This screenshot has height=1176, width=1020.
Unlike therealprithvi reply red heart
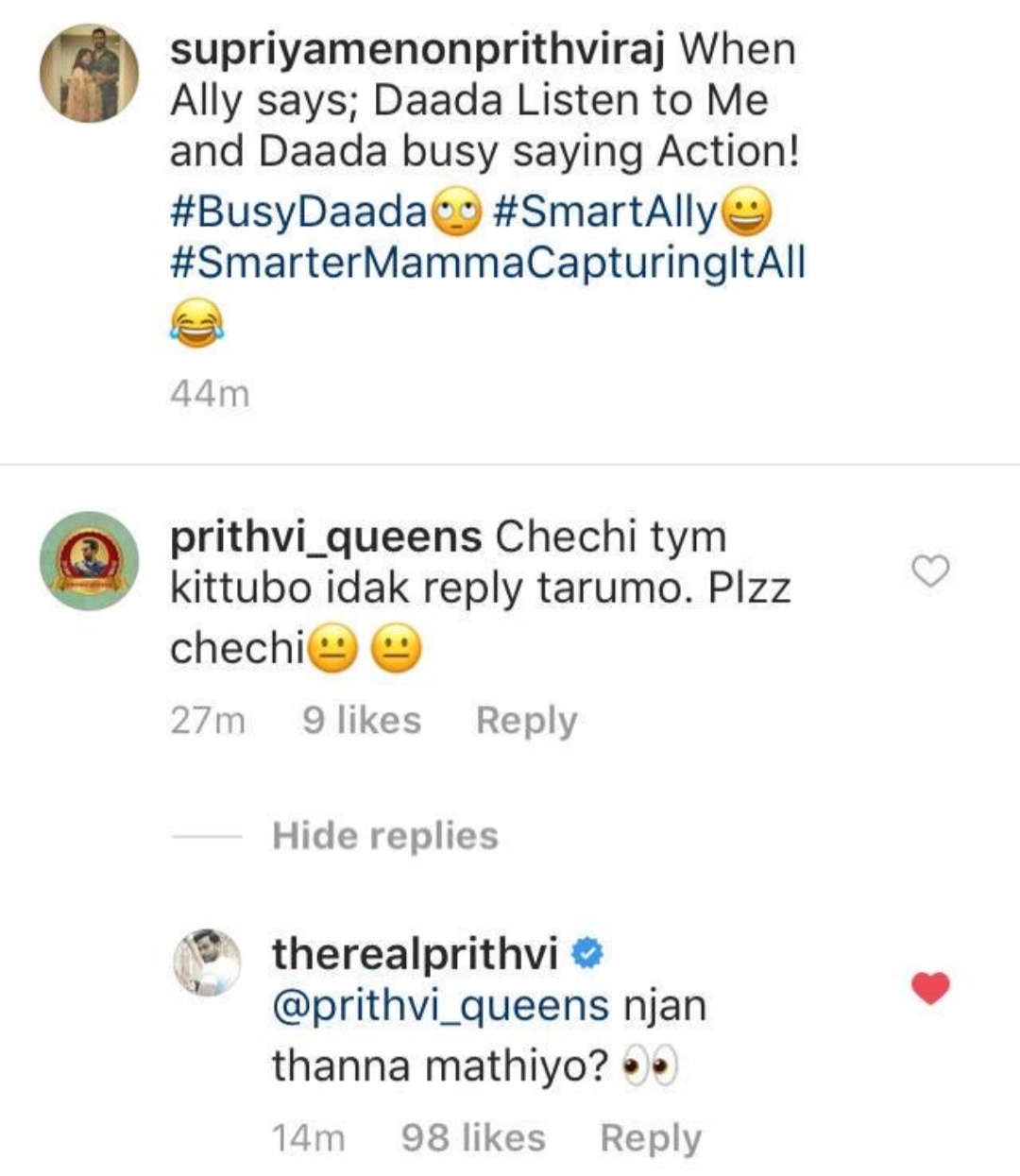931,988
